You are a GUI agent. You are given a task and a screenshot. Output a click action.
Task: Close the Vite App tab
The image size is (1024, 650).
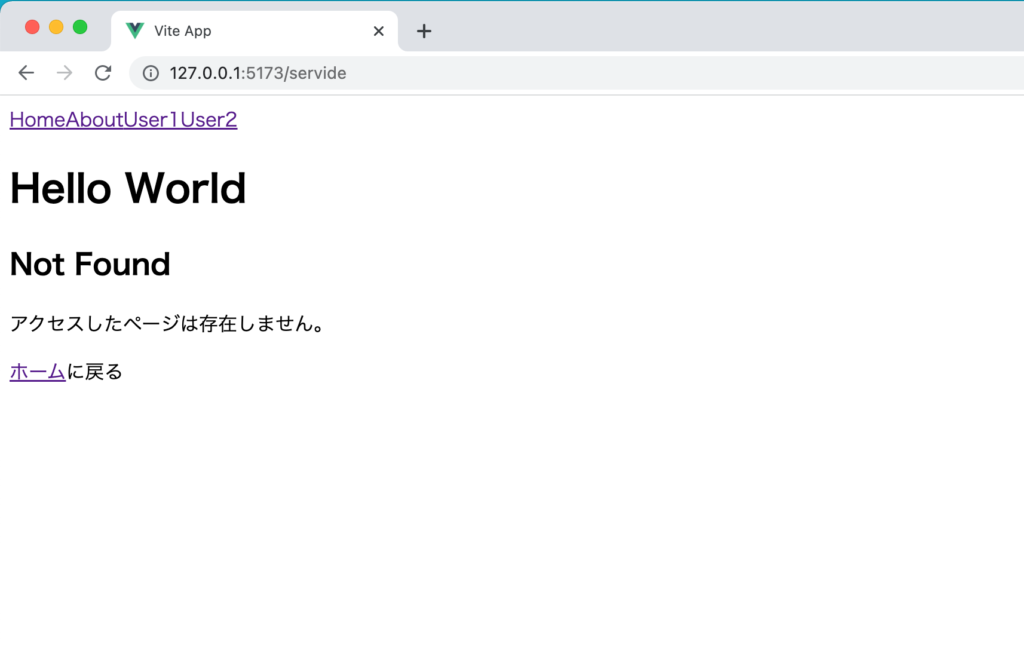[x=378, y=31]
